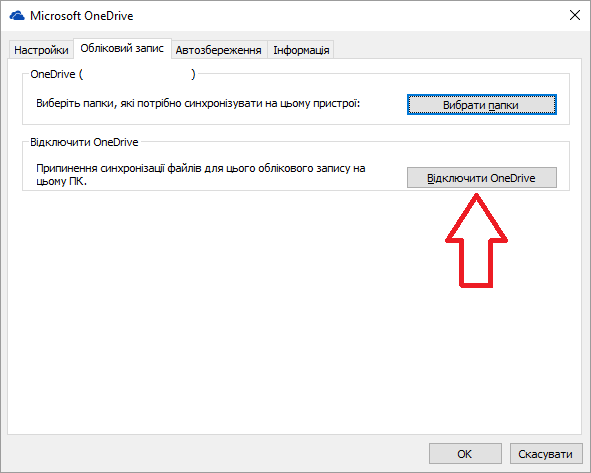Close the Microsoft OneDrive dialog

point(575,15)
